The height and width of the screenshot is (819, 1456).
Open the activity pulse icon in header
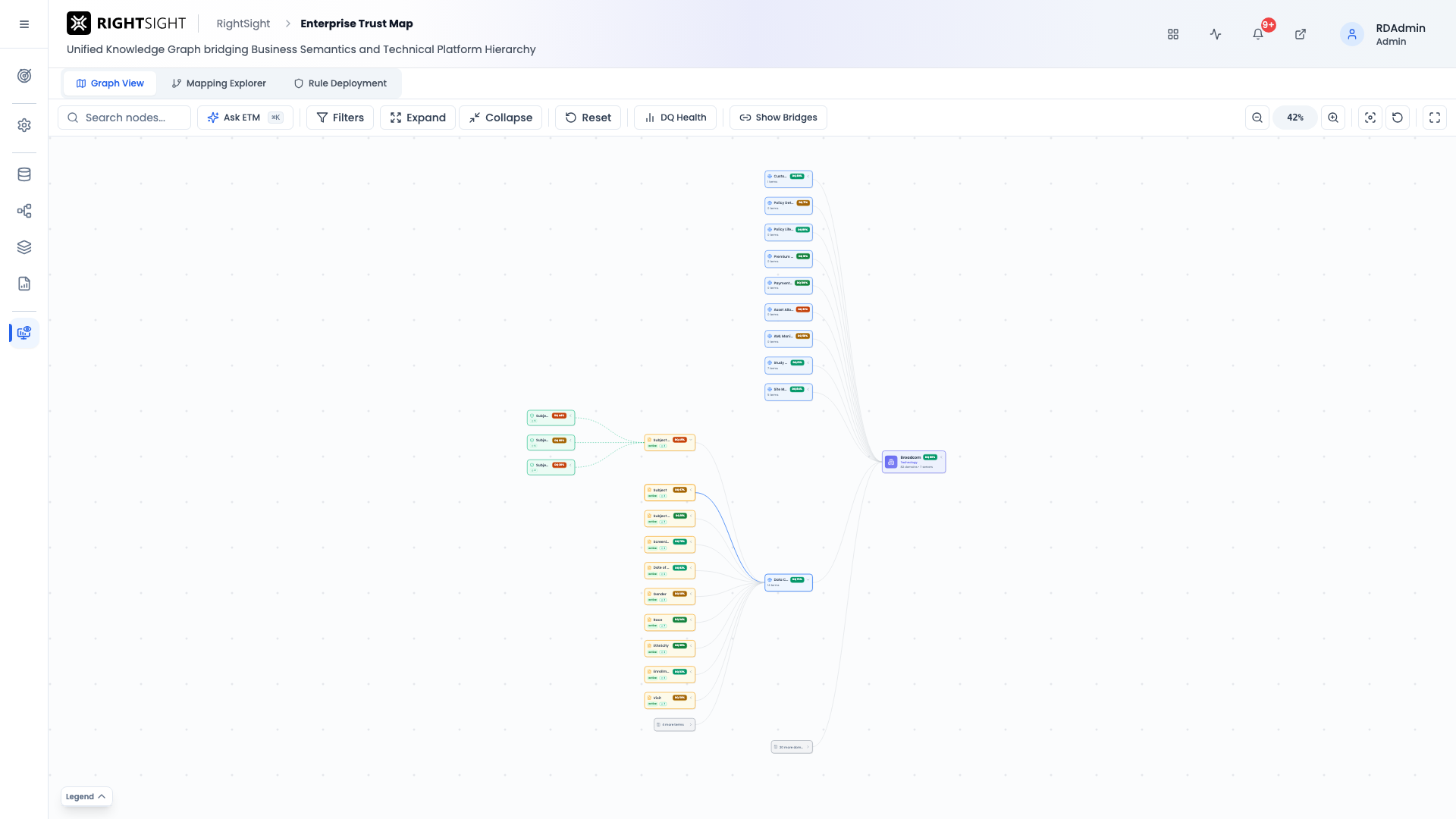coord(1216,34)
